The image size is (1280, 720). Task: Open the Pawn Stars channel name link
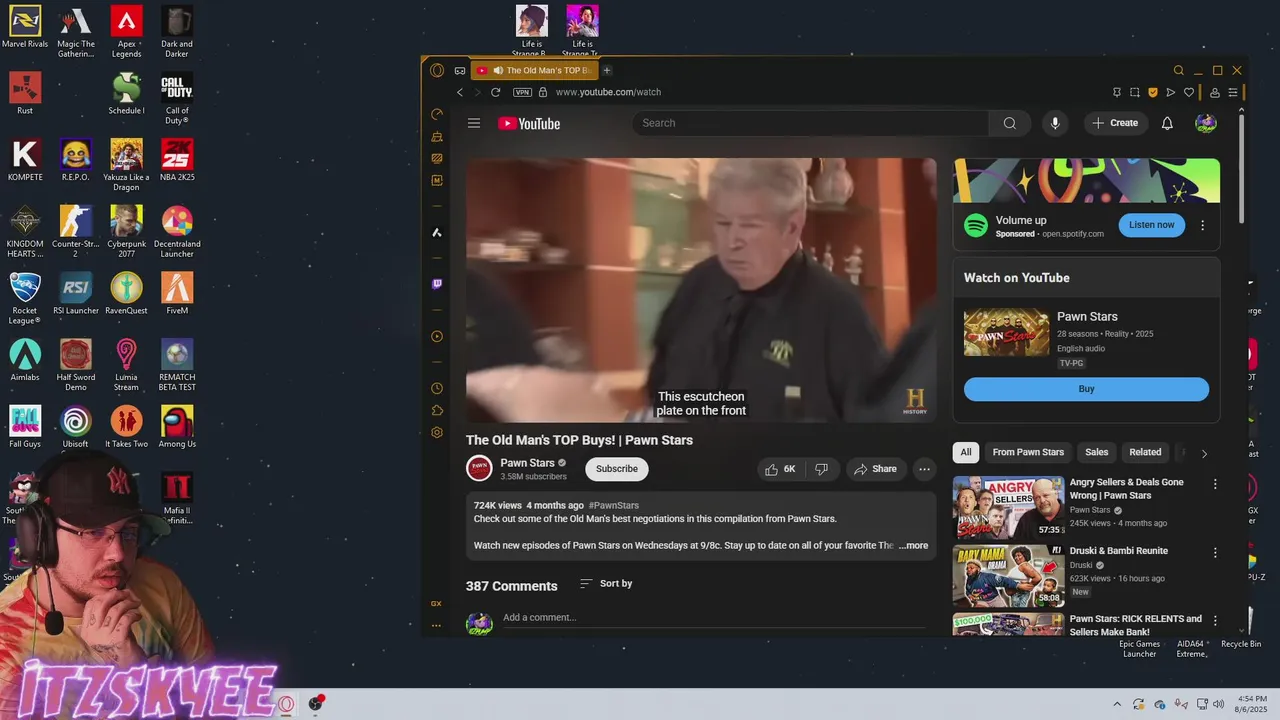click(x=527, y=463)
